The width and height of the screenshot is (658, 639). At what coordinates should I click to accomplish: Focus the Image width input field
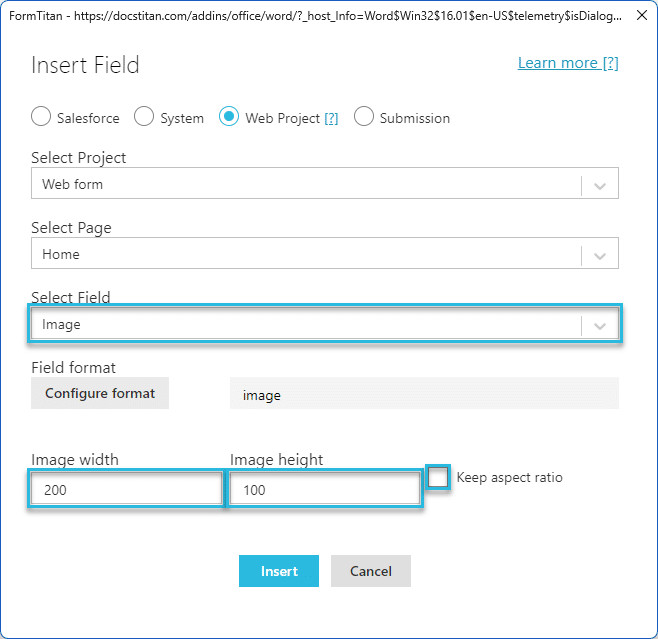pos(125,490)
